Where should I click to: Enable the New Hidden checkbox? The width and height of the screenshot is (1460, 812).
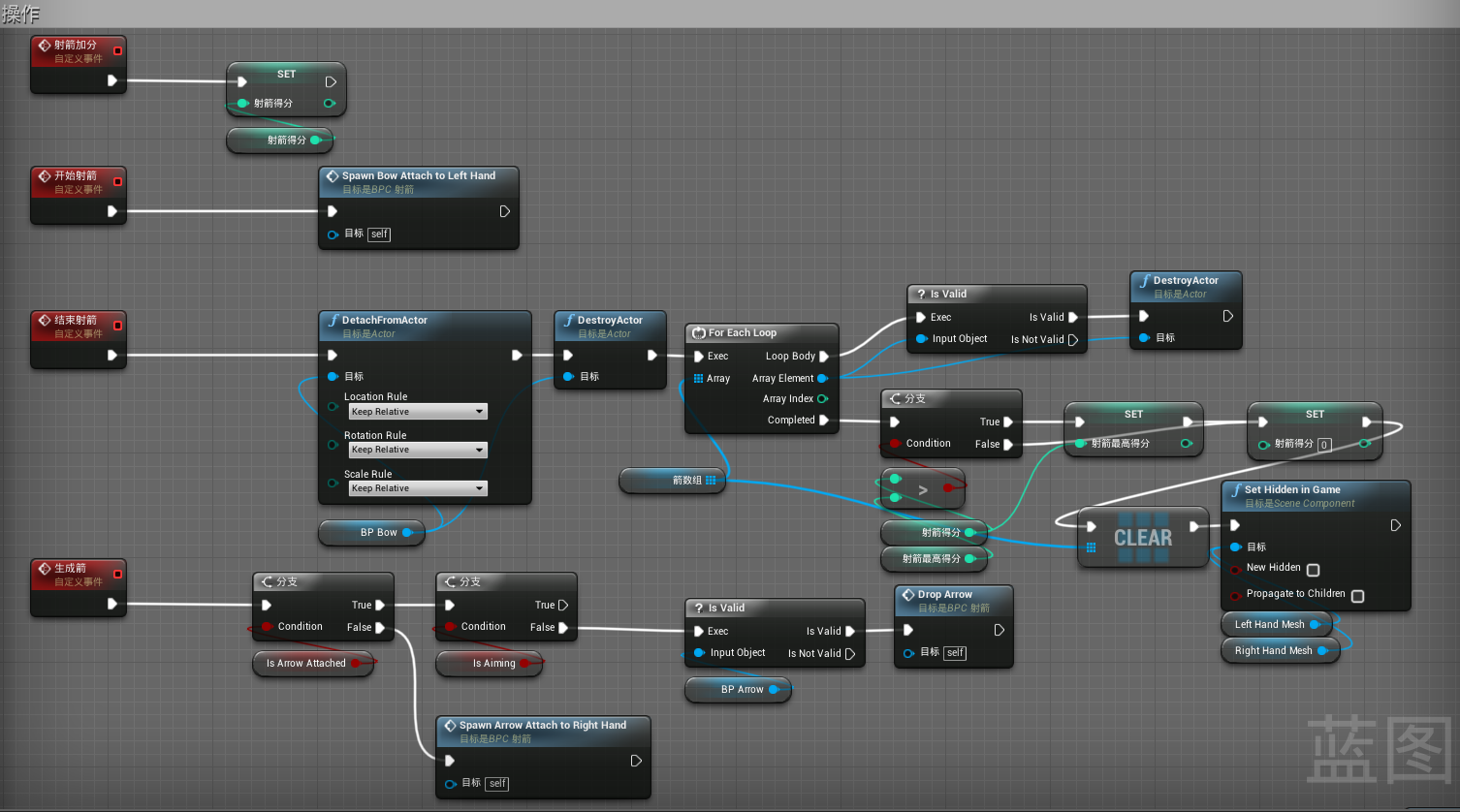(1314, 570)
